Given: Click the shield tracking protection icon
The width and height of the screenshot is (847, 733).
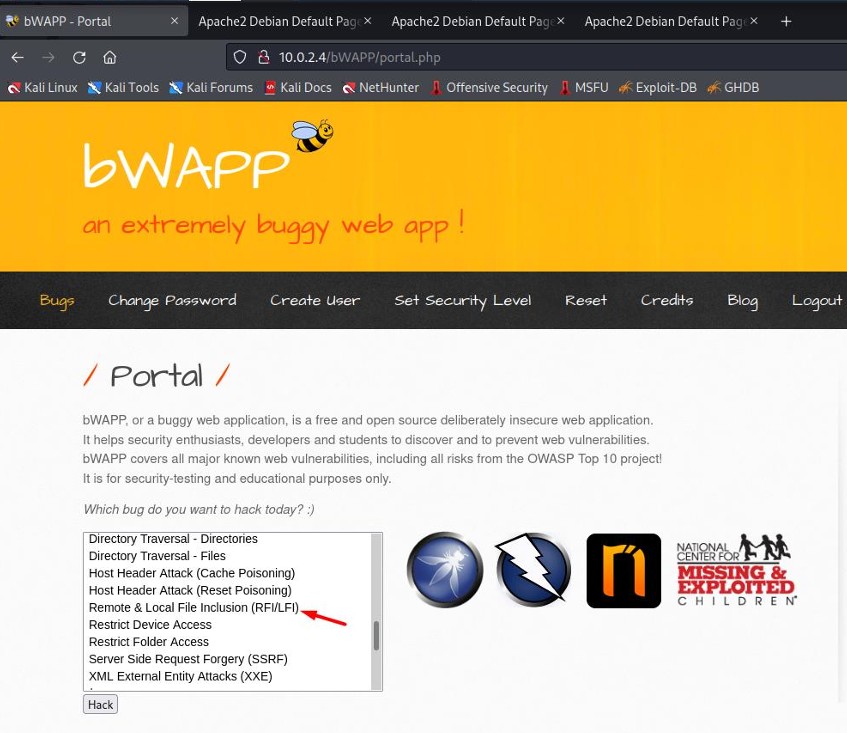Looking at the screenshot, I should (240, 57).
